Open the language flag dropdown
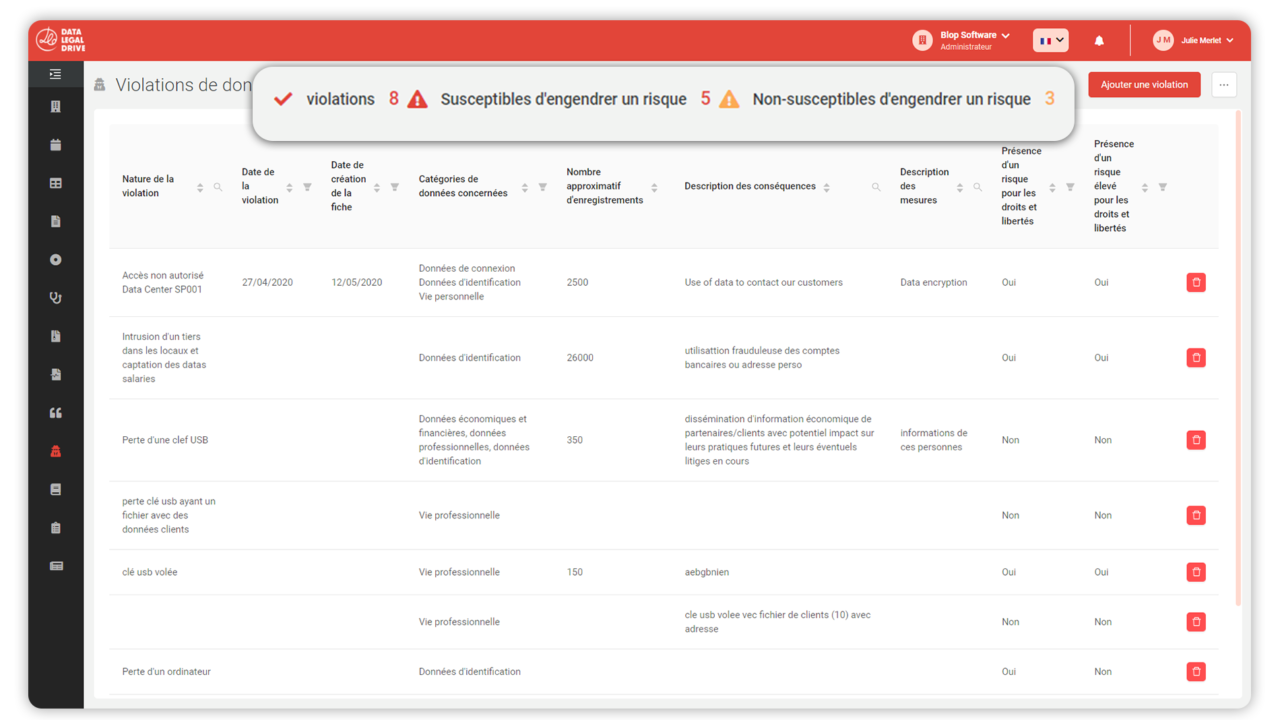 coord(1051,41)
